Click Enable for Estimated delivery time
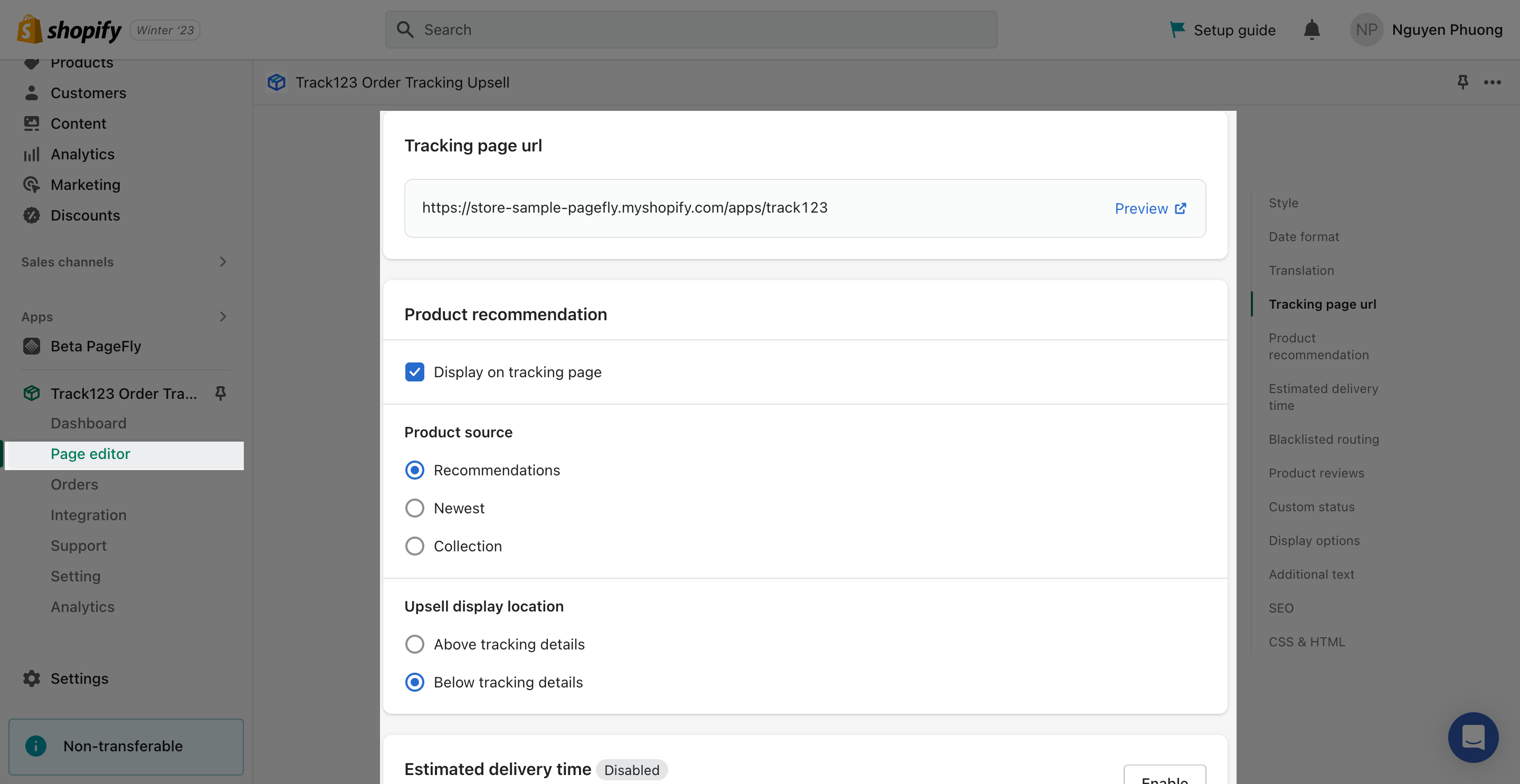Image resolution: width=1520 pixels, height=784 pixels. [x=1165, y=775]
